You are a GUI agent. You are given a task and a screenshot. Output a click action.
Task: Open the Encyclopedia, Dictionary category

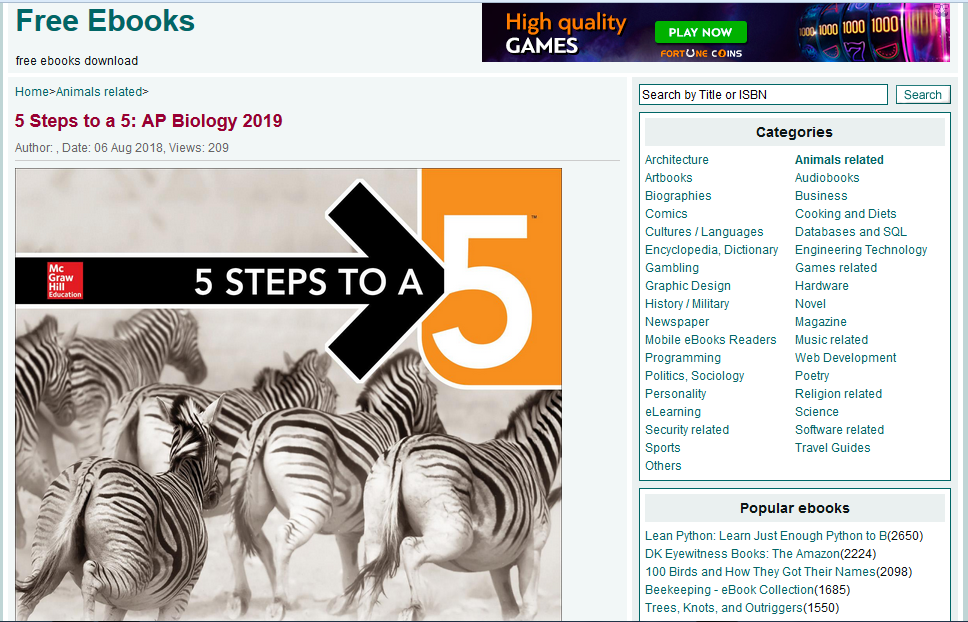click(711, 249)
